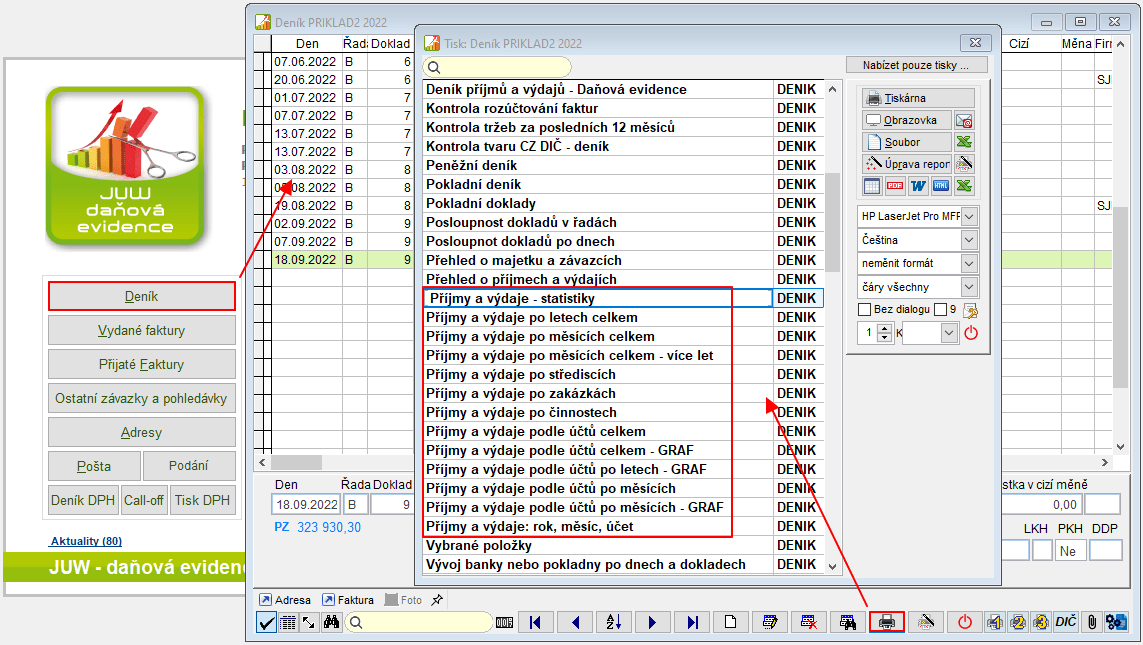1143x645 pixels.
Task: Click the edit record icon in toolbar
Action: (x=770, y=622)
